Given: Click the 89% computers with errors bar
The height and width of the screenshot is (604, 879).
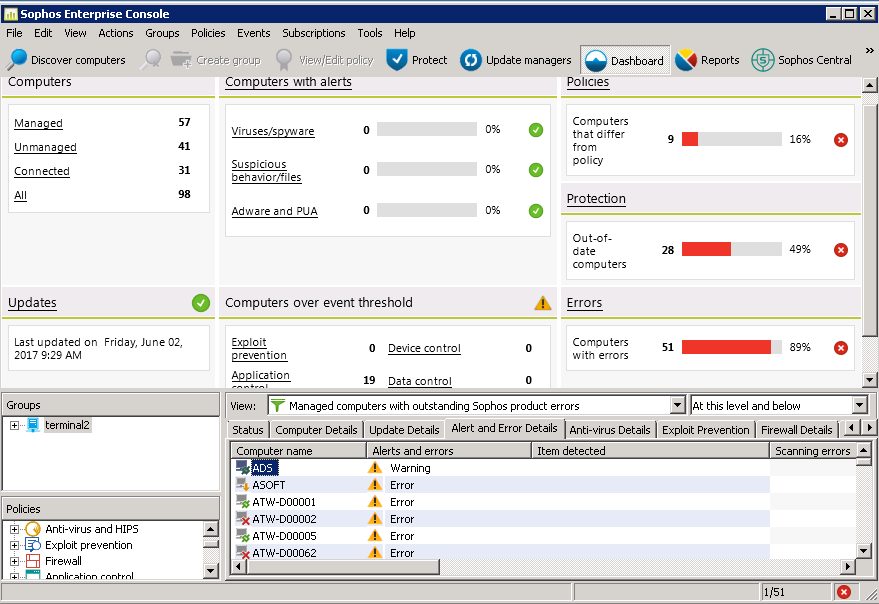Looking at the screenshot, I should coord(732,347).
